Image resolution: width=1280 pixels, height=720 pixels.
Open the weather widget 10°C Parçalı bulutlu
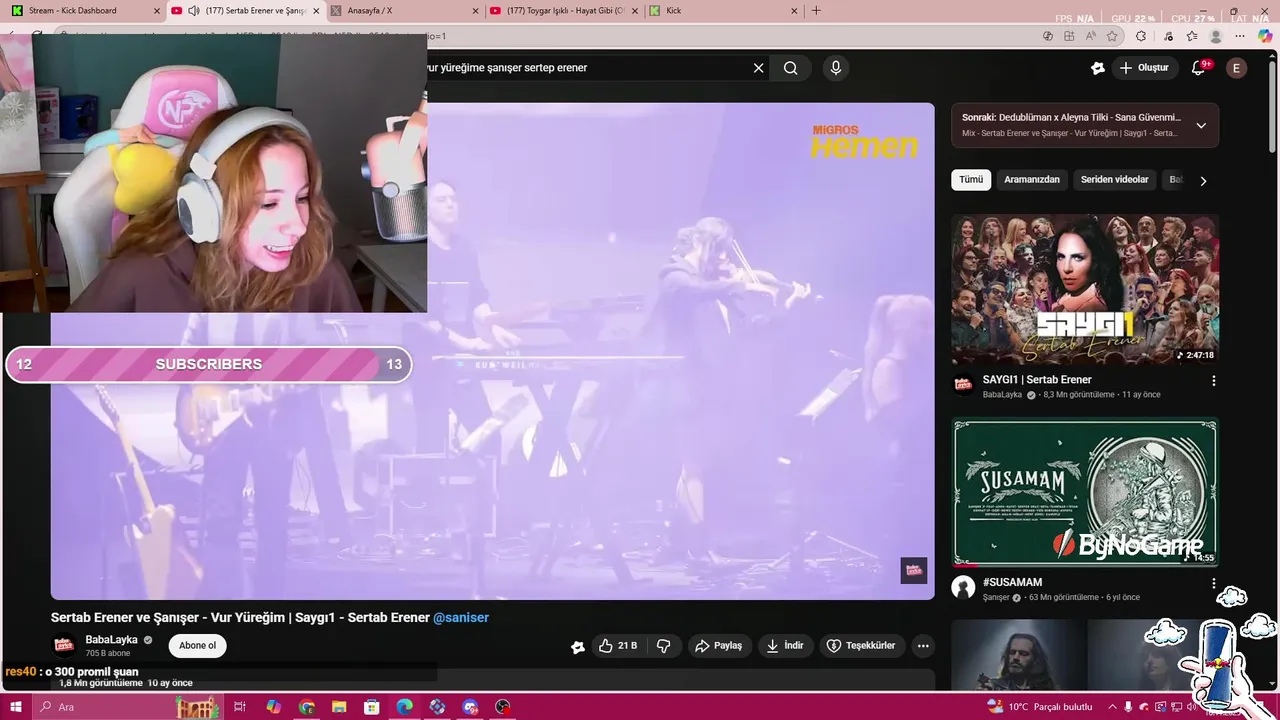coord(1040,707)
